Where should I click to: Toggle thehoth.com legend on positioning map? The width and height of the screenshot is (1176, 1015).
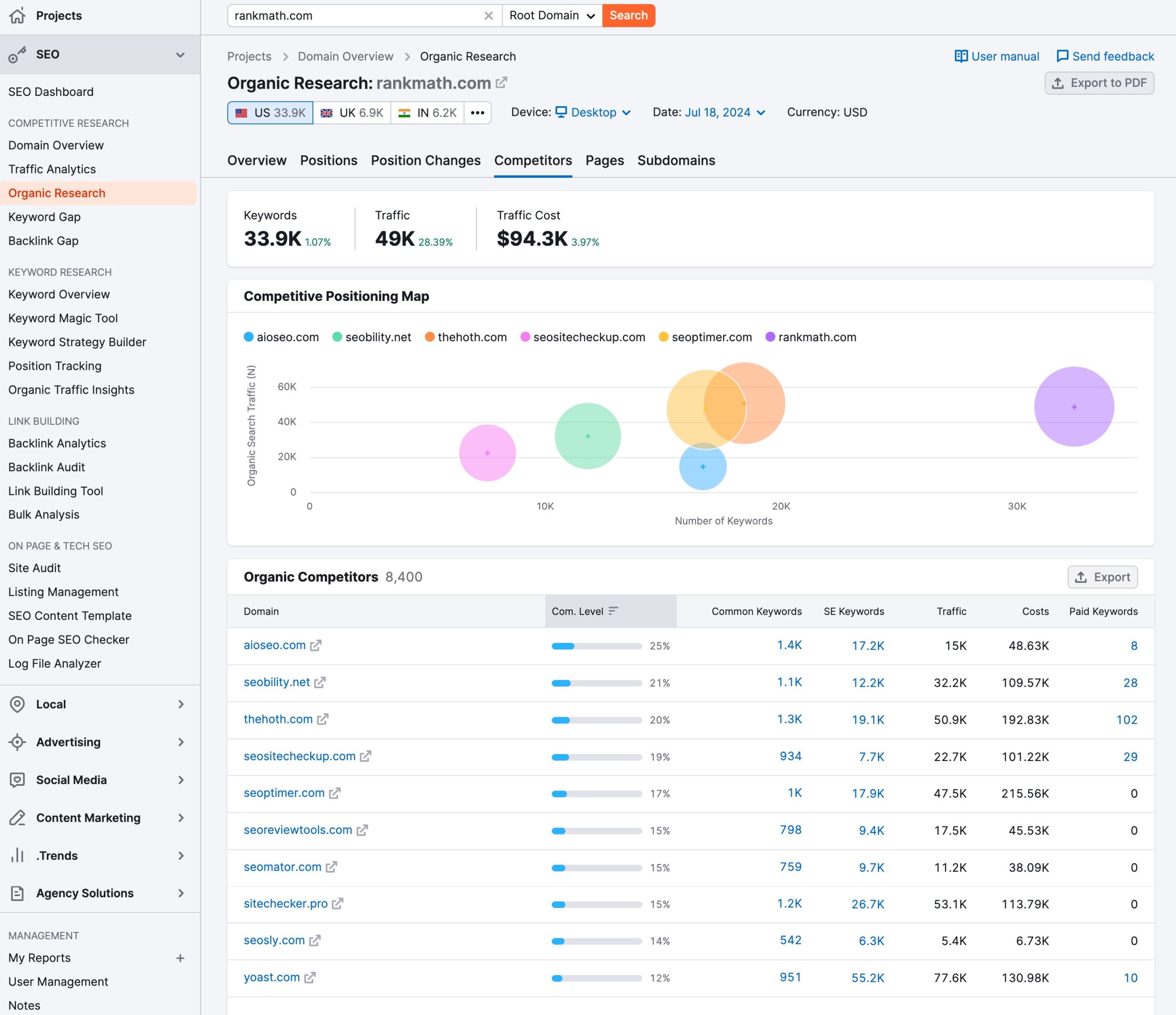466,337
